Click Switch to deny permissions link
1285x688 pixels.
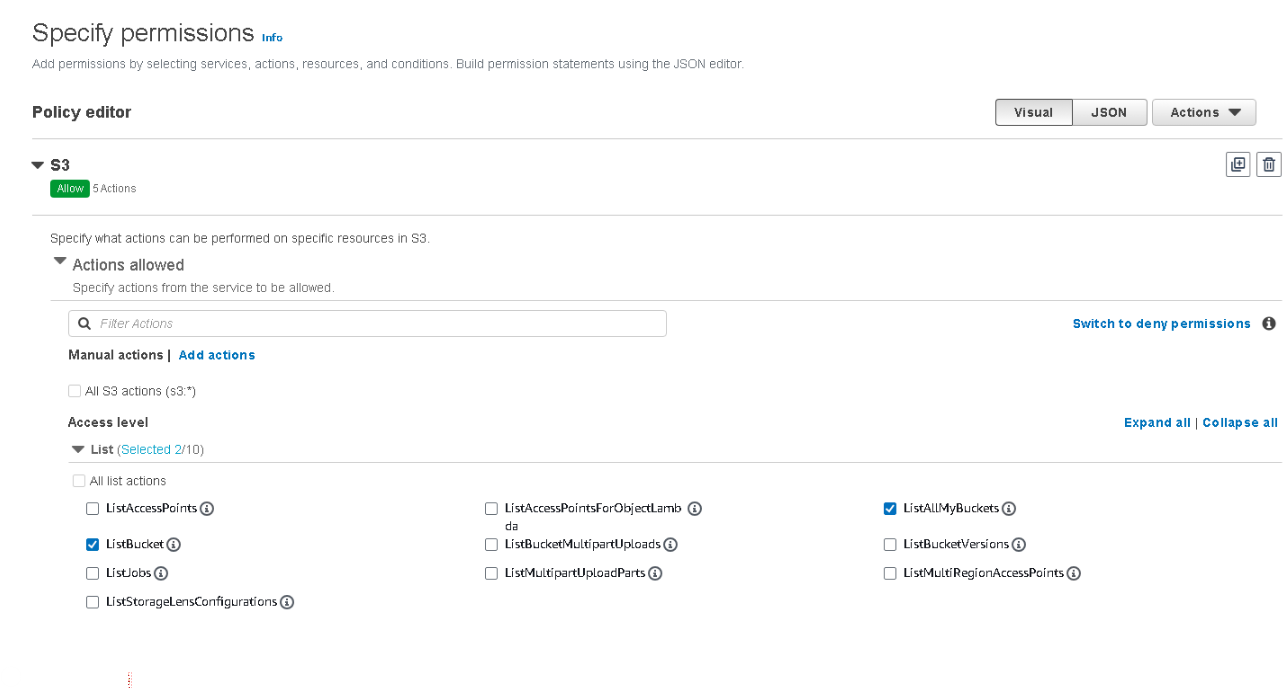[x=1162, y=324]
